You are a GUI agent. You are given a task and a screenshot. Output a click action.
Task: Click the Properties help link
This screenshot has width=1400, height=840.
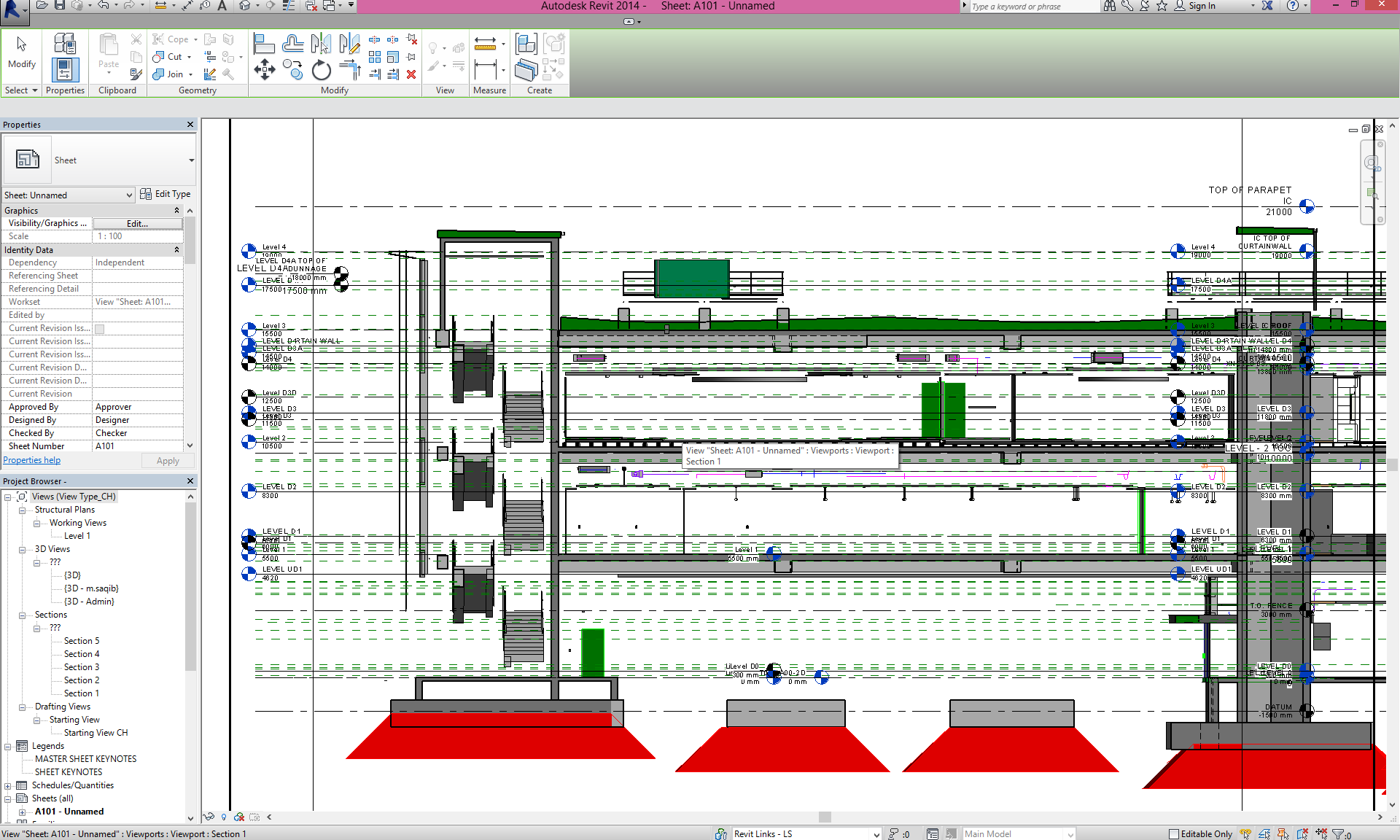[x=32, y=460]
